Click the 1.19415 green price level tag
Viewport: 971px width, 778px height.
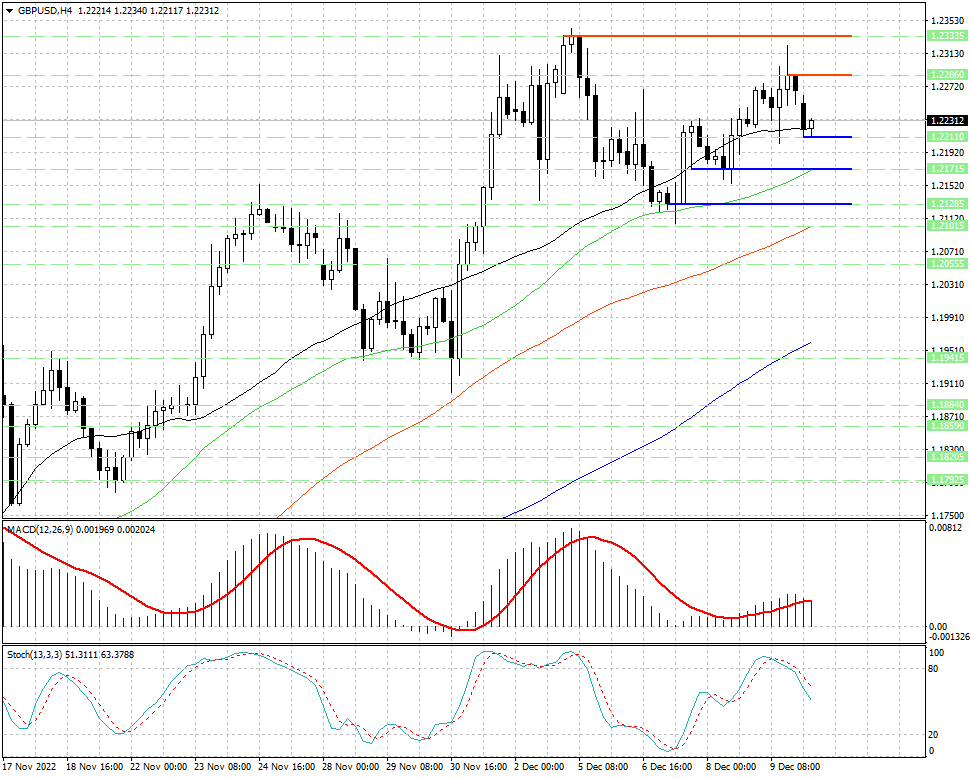[x=947, y=357]
